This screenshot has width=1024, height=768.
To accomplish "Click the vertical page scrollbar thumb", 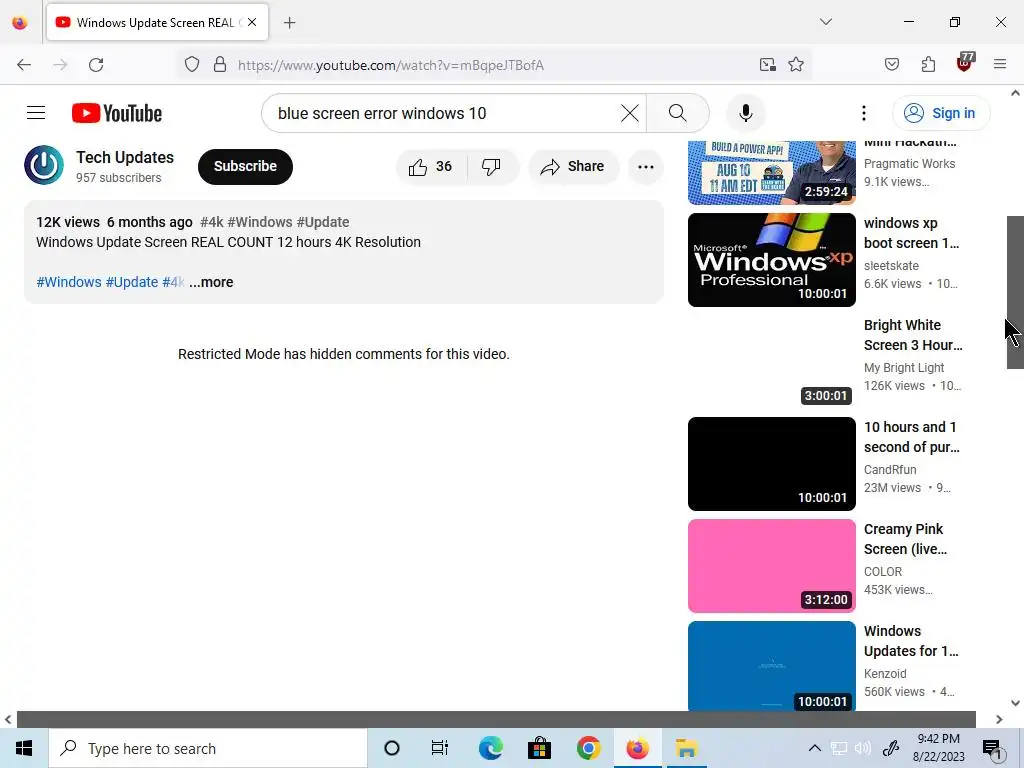I will pos(1015,292).
